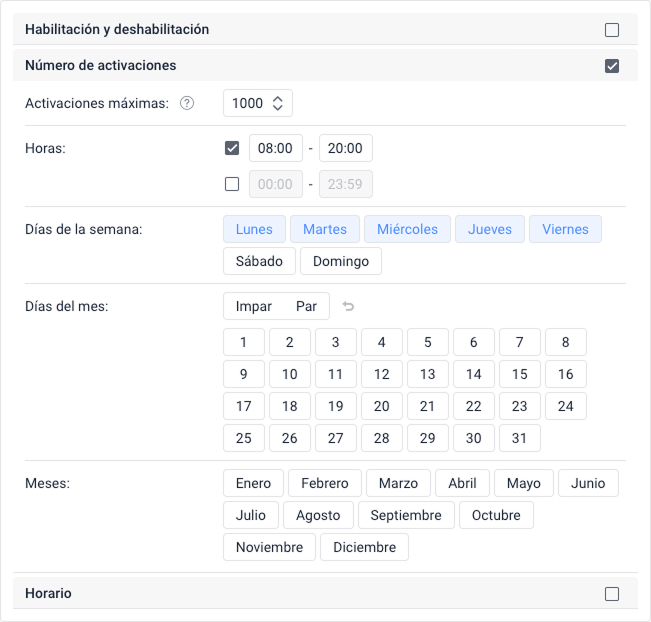This screenshot has width=651, height=622.
Task: Select Septiembre in the months list
Action: 405,515
